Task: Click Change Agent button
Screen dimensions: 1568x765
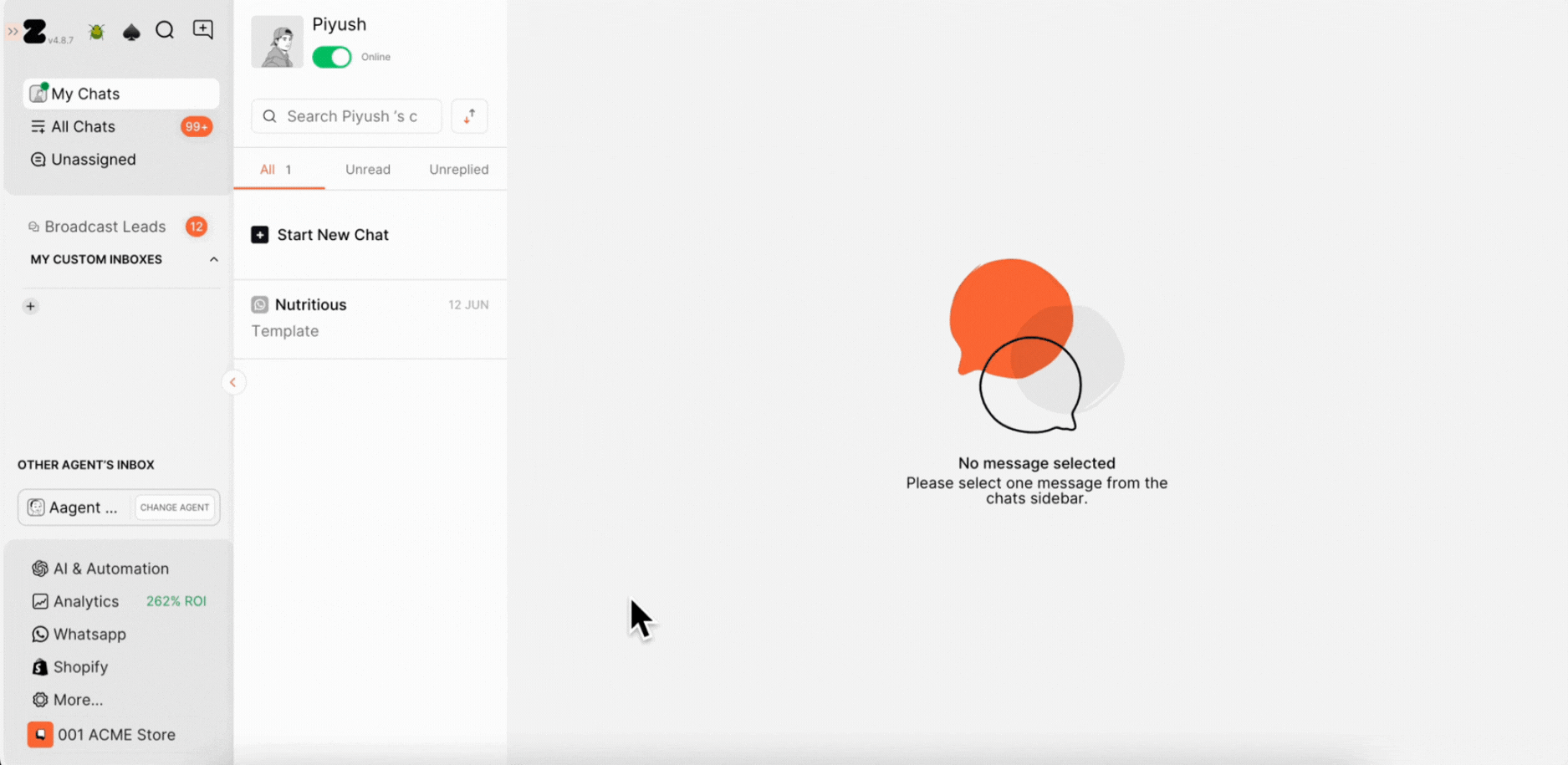Action: 175,507
